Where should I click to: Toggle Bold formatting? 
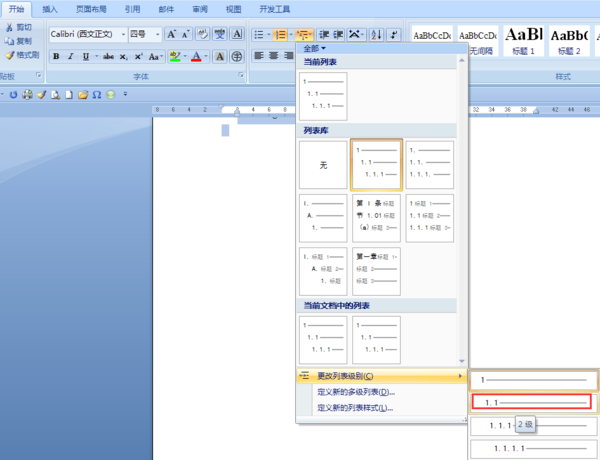click(56, 57)
